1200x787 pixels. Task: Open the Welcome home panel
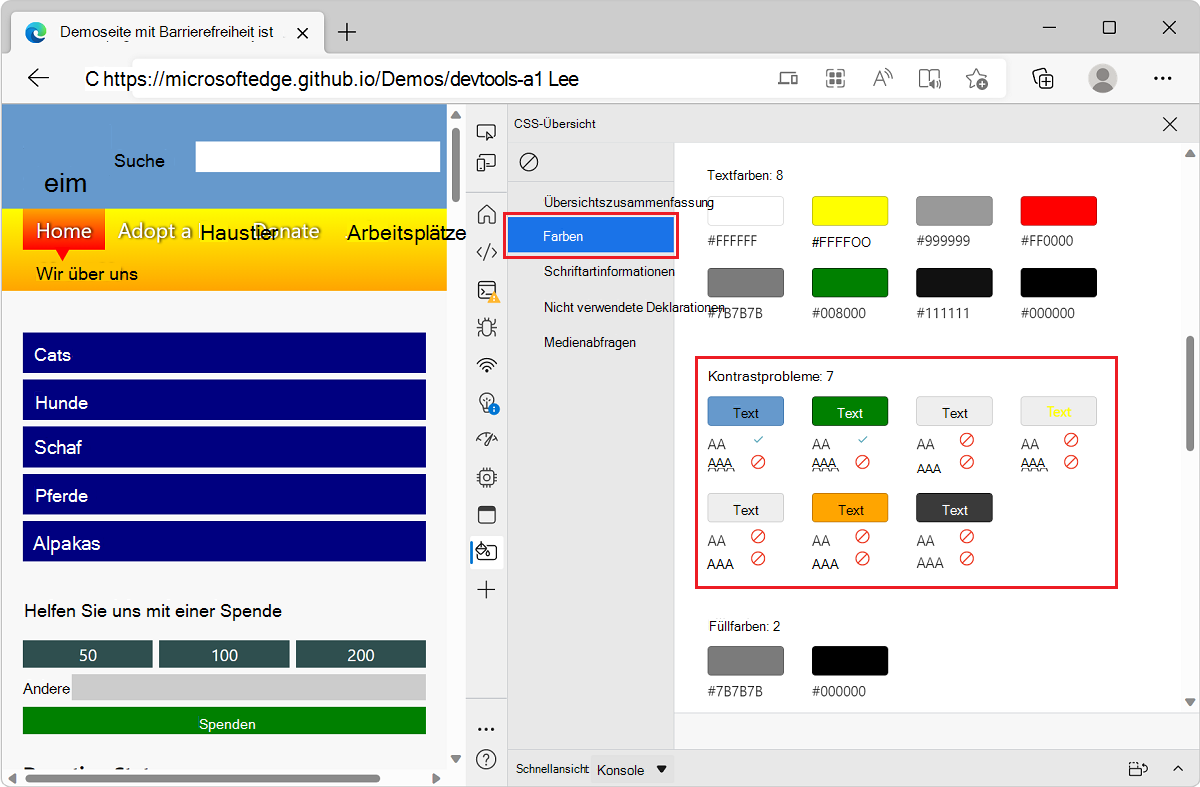pyautogui.click(x=486, y=212)
